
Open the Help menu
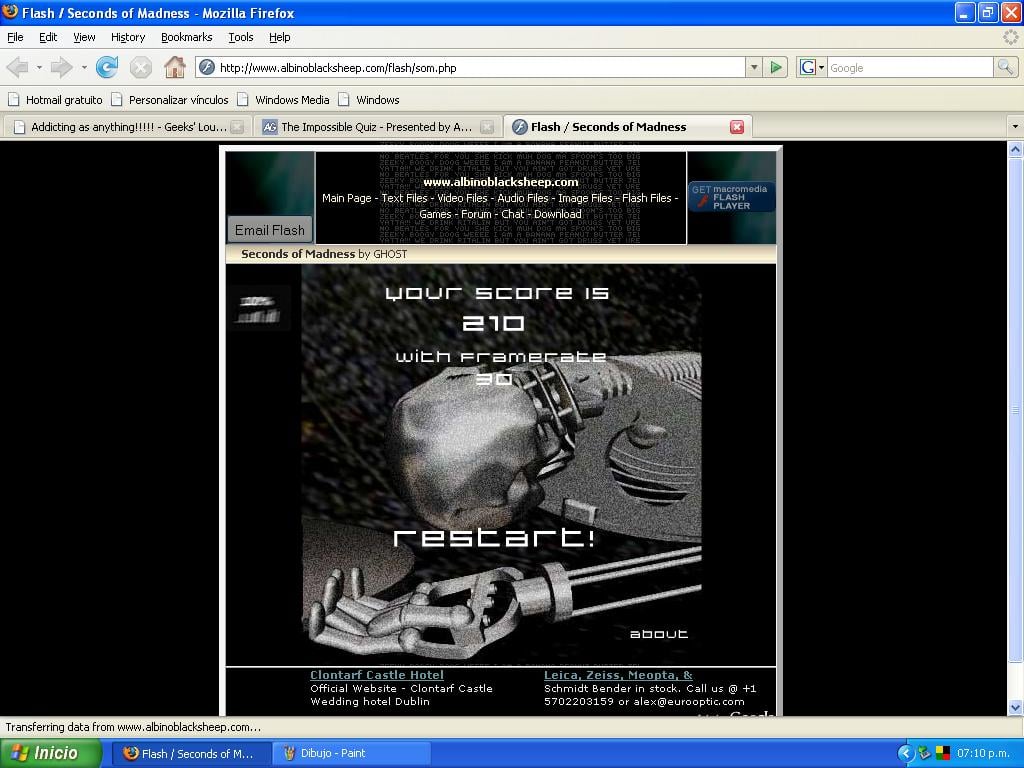pos(280,37)
